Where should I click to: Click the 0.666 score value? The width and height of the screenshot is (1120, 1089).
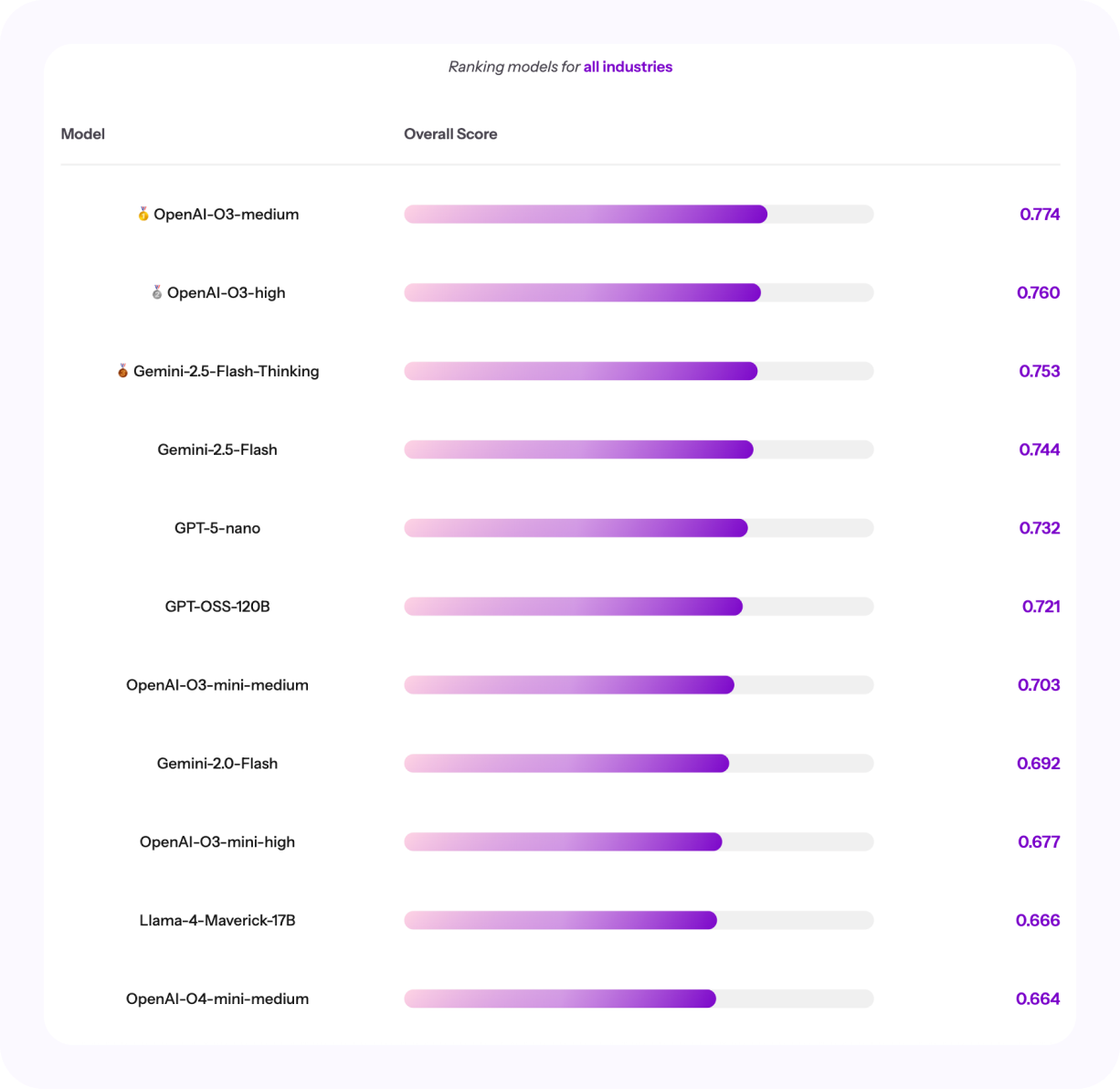(1038, 921)
